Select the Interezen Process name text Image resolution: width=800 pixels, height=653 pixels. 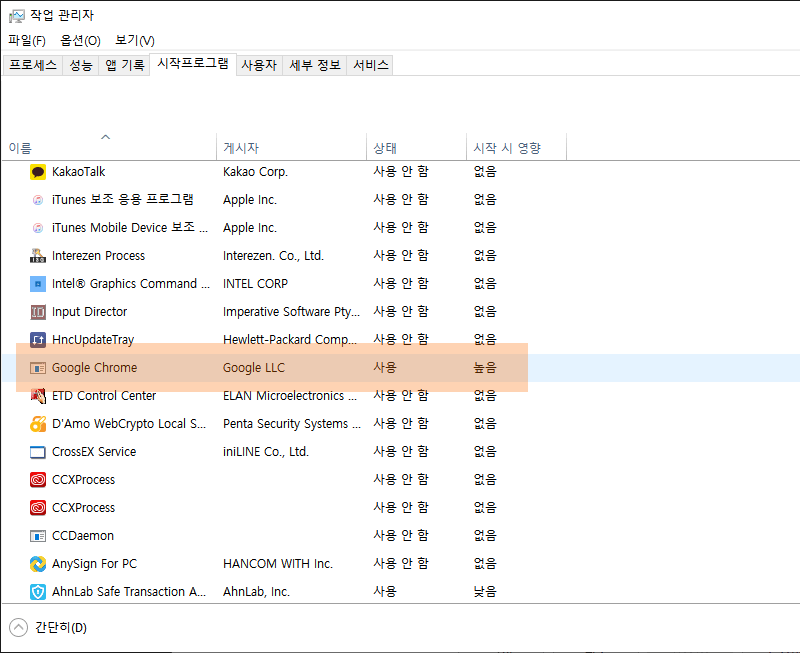[98, 256]
